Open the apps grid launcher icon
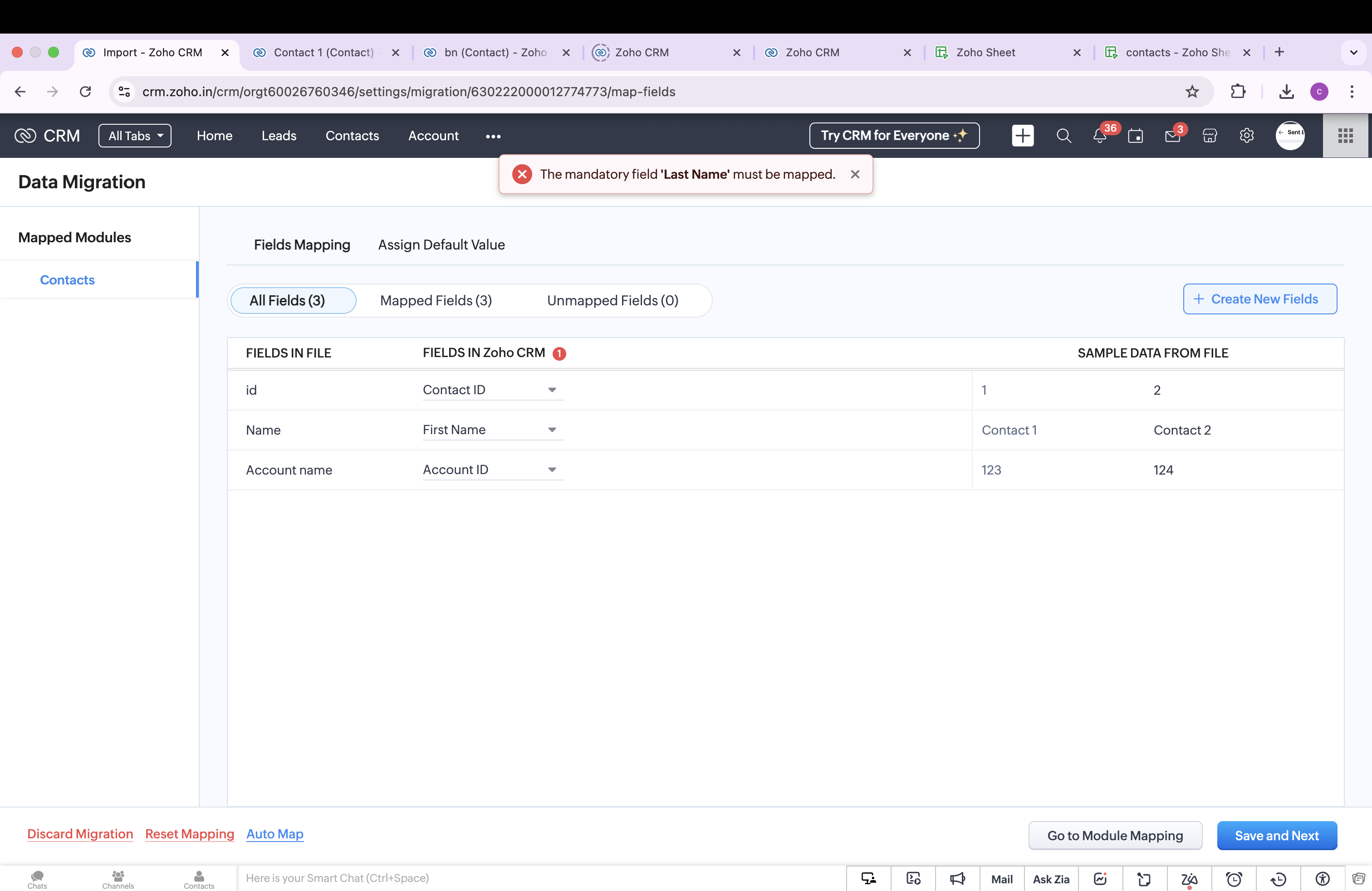Viewport: 1372px width, 891px height. pos(1345,136)
